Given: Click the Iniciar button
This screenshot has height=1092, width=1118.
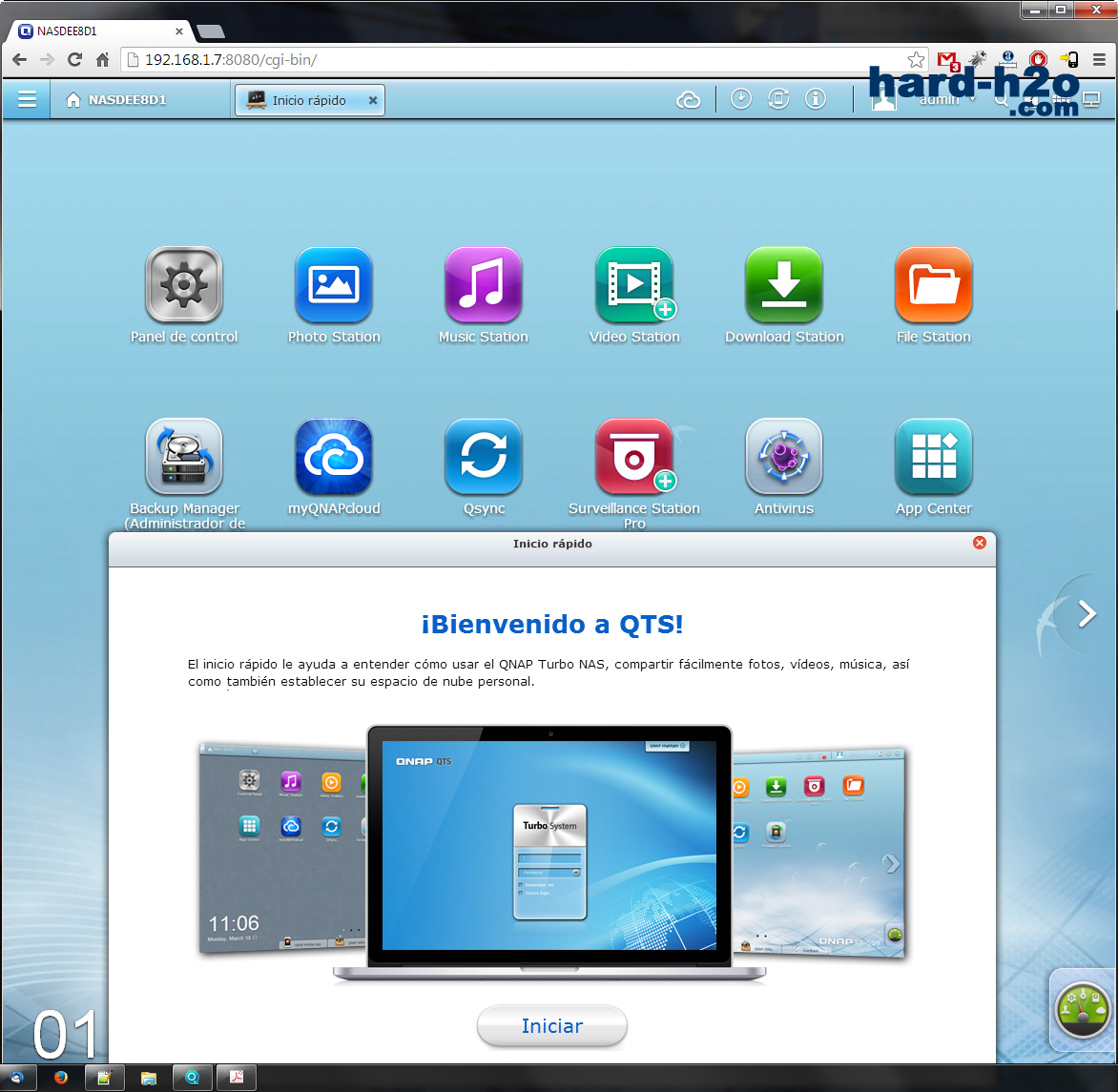Looking at the screenshot, I should pyautogui.click(x=552, y=1025).
